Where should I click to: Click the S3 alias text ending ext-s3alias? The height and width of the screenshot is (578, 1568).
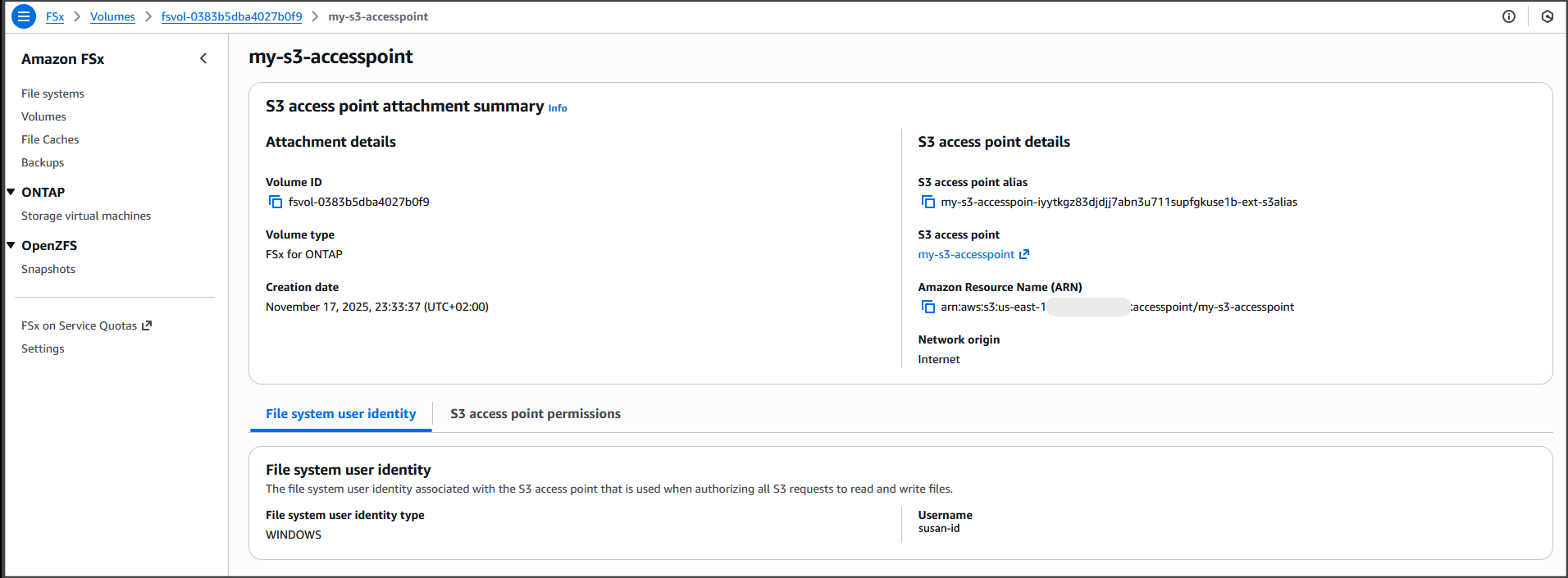click(1119, 202)
